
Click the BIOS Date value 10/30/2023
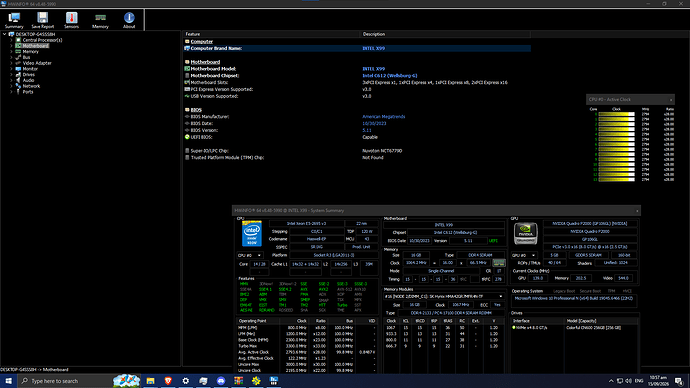374,124
